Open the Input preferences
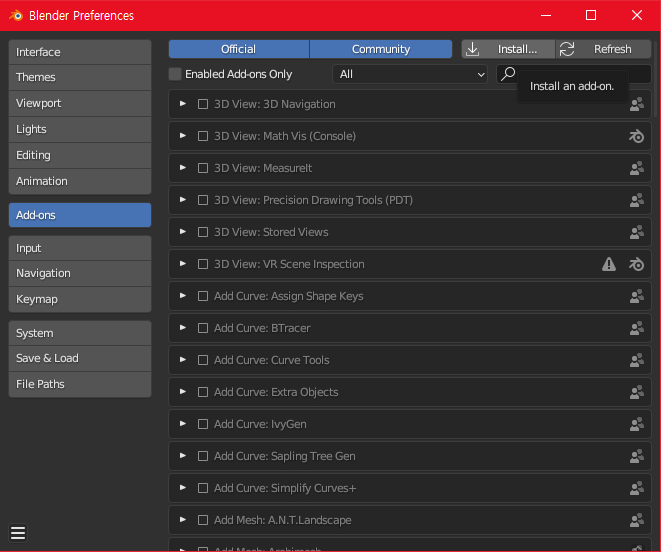Viewport: 661px width, 552px height. [80, 248]
